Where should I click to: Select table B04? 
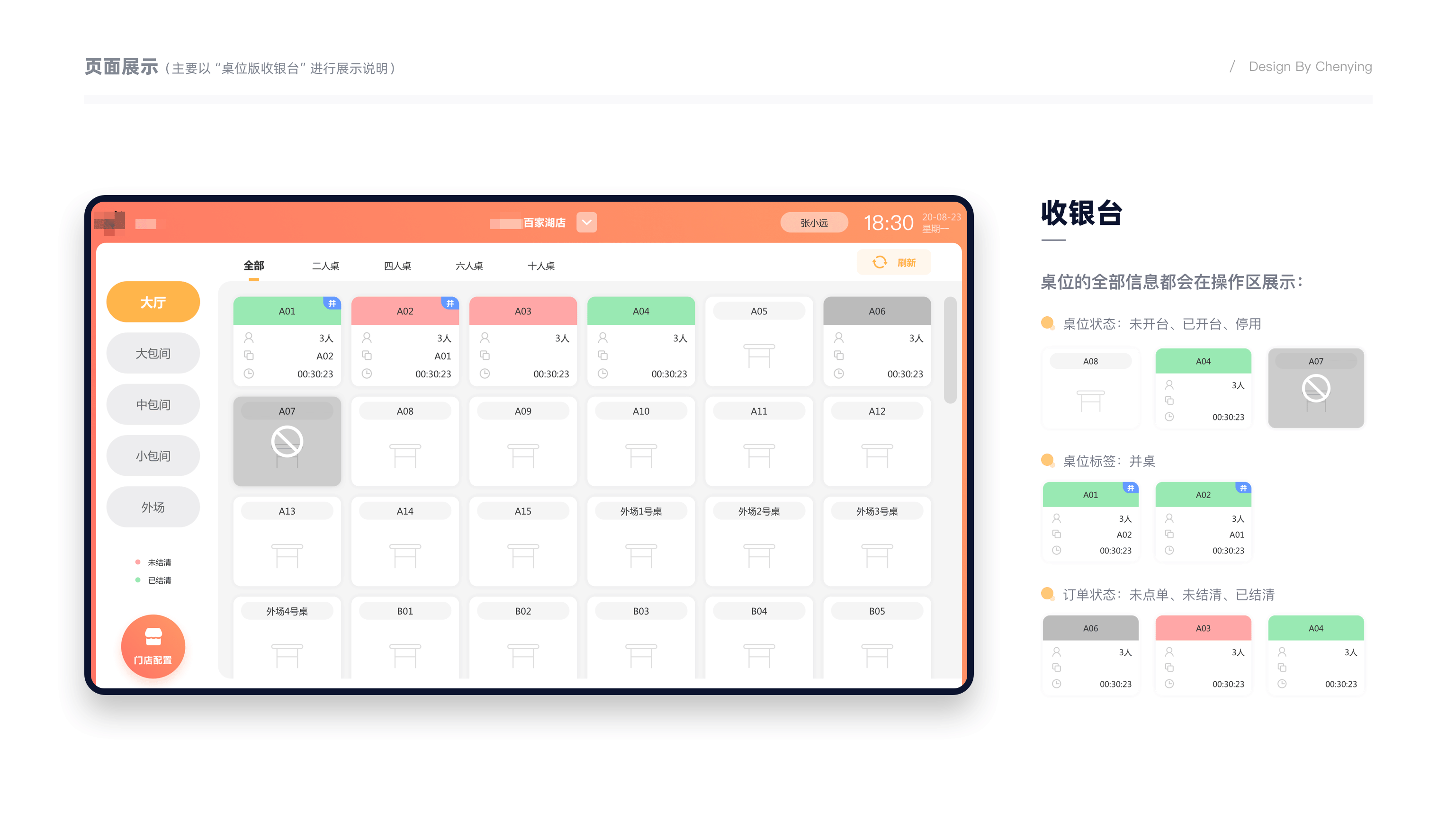tap(759, 637)
